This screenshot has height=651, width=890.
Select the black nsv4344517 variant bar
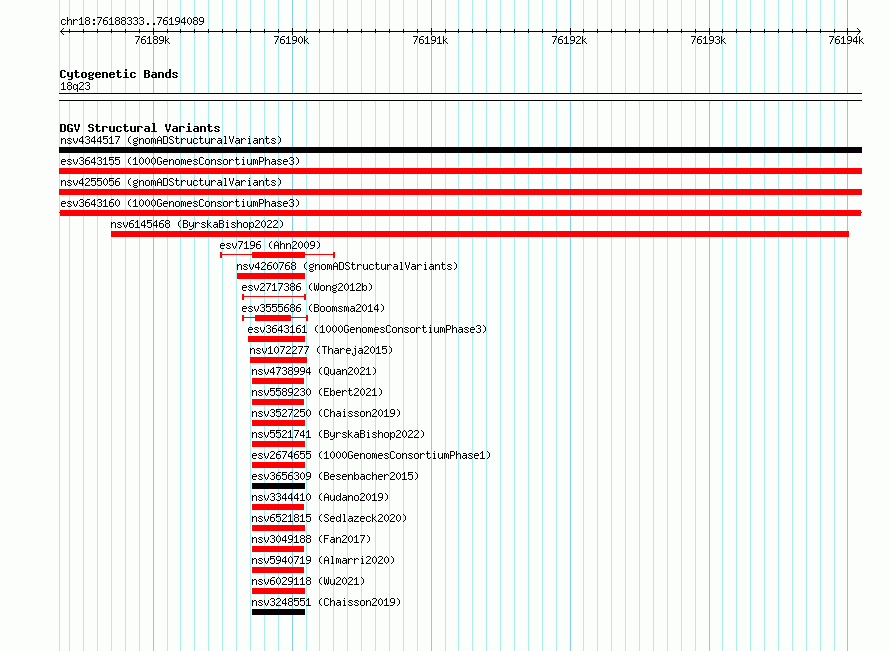(460, 150)
